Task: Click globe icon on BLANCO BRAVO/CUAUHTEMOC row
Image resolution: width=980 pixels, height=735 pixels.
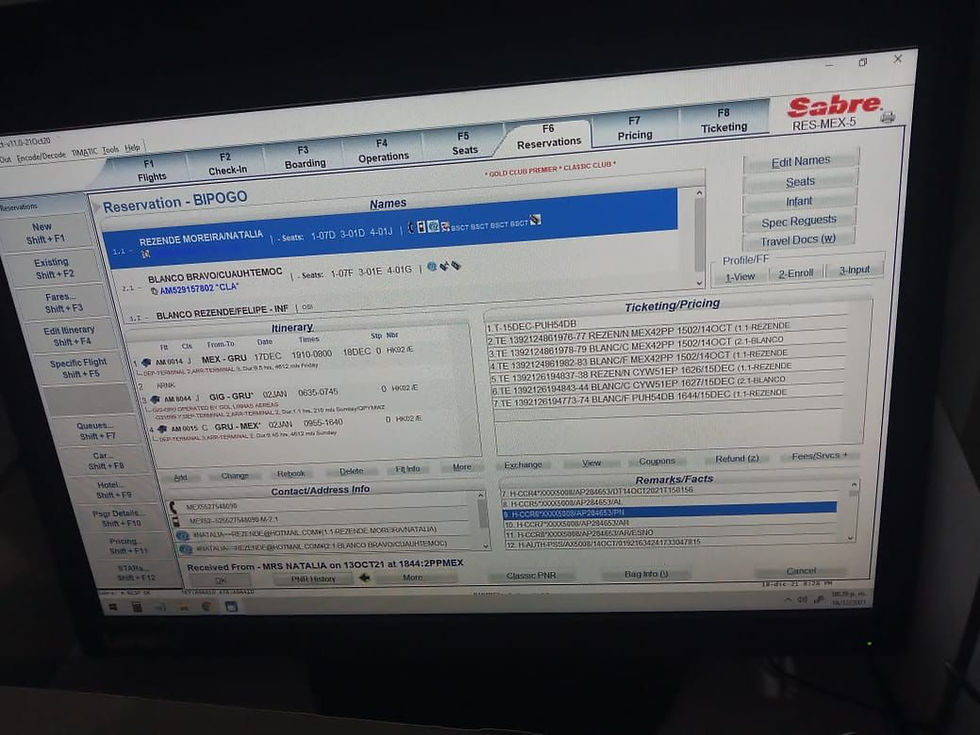Action: tap(431, 267)
